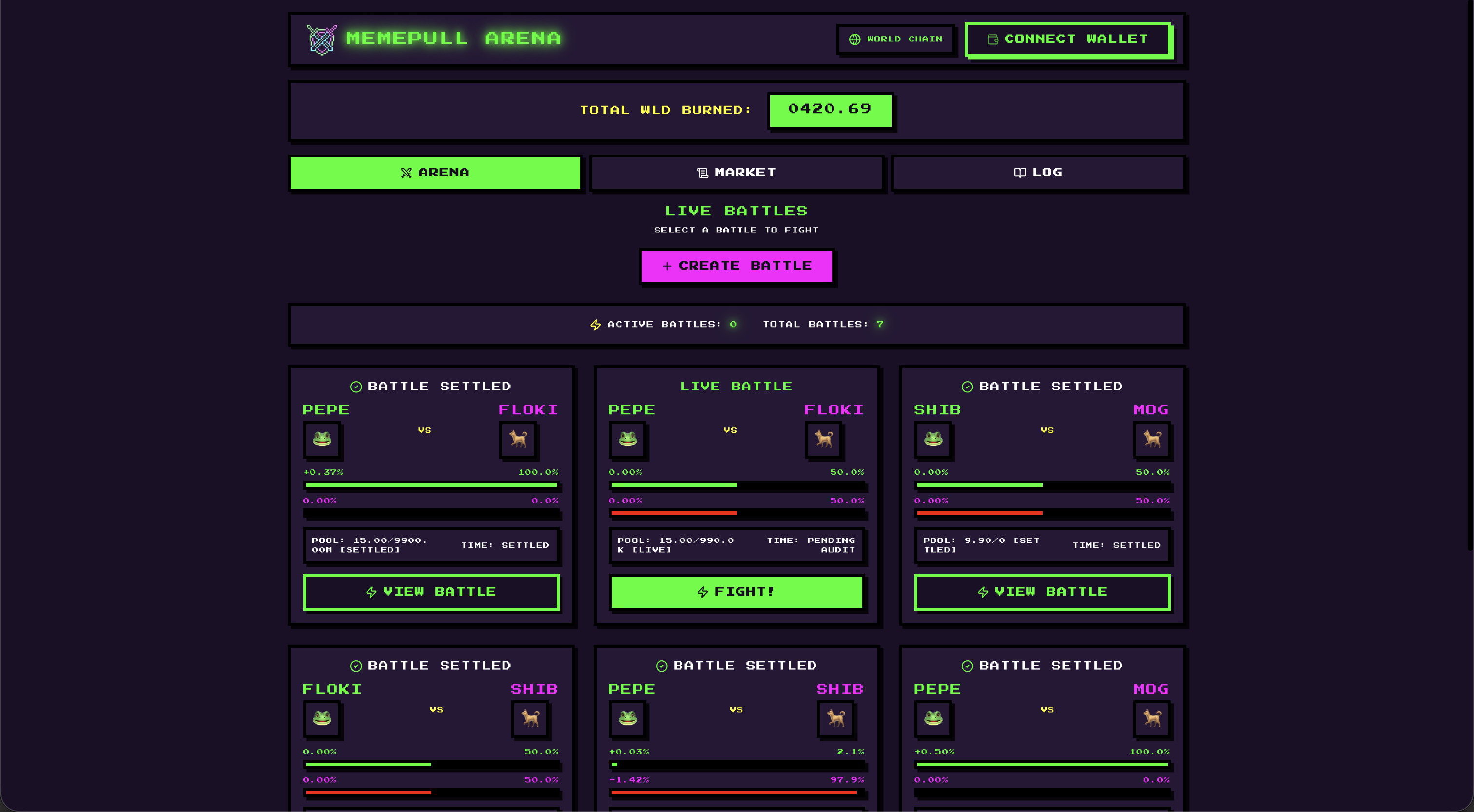Click the Memepull Arena title text
This screenshot has width=1474, height=812.
point(453,39)
